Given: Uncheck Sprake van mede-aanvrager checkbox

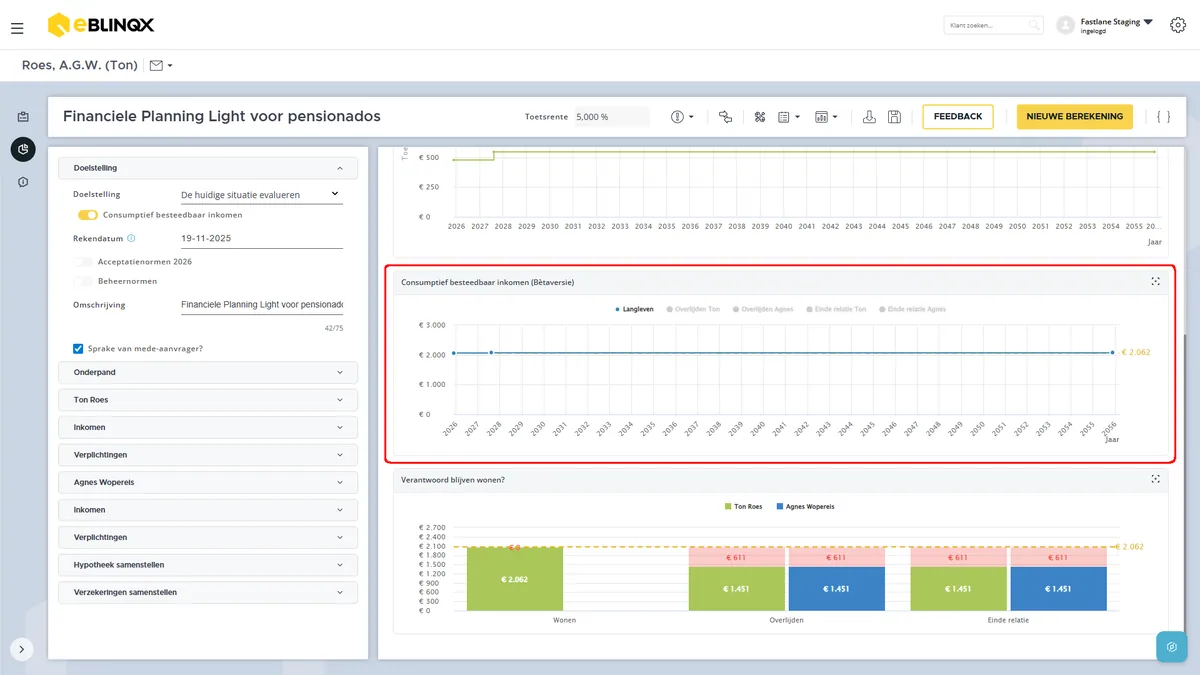Looking at the screenshot, I should pos(78,349).
